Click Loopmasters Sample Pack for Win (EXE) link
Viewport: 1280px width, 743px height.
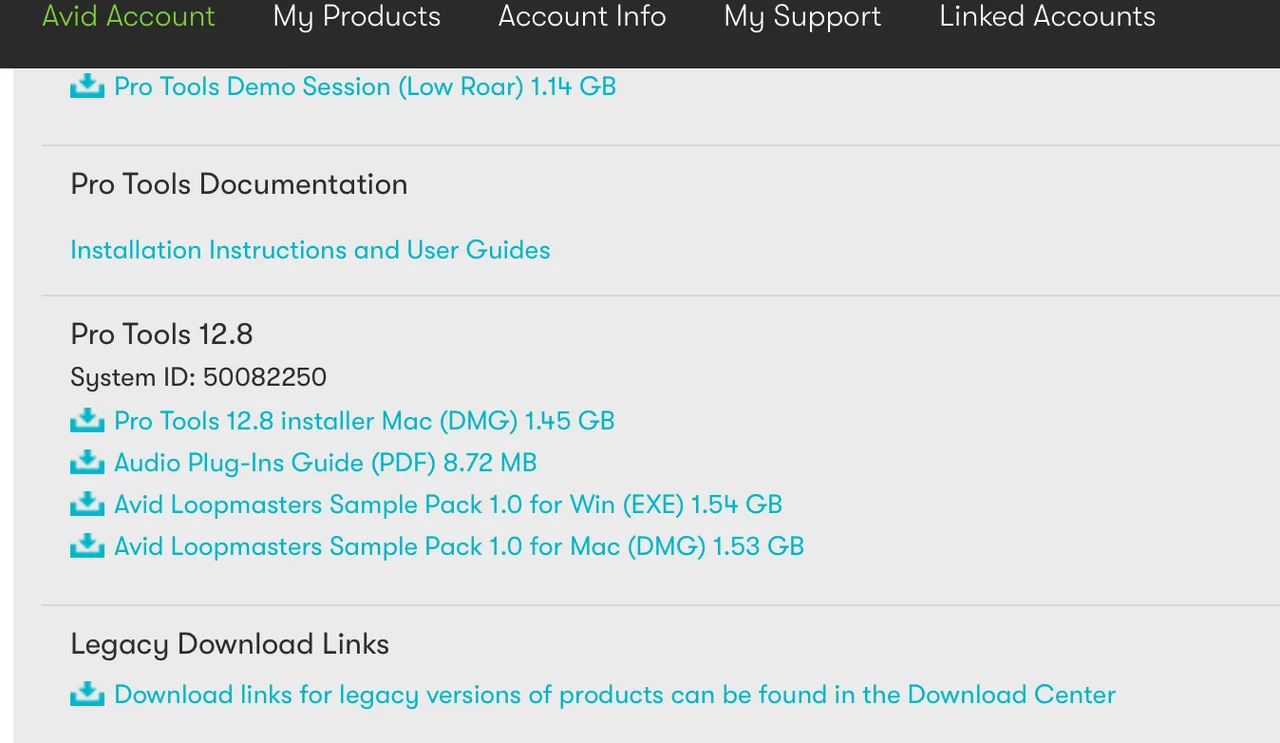point(448,505)
